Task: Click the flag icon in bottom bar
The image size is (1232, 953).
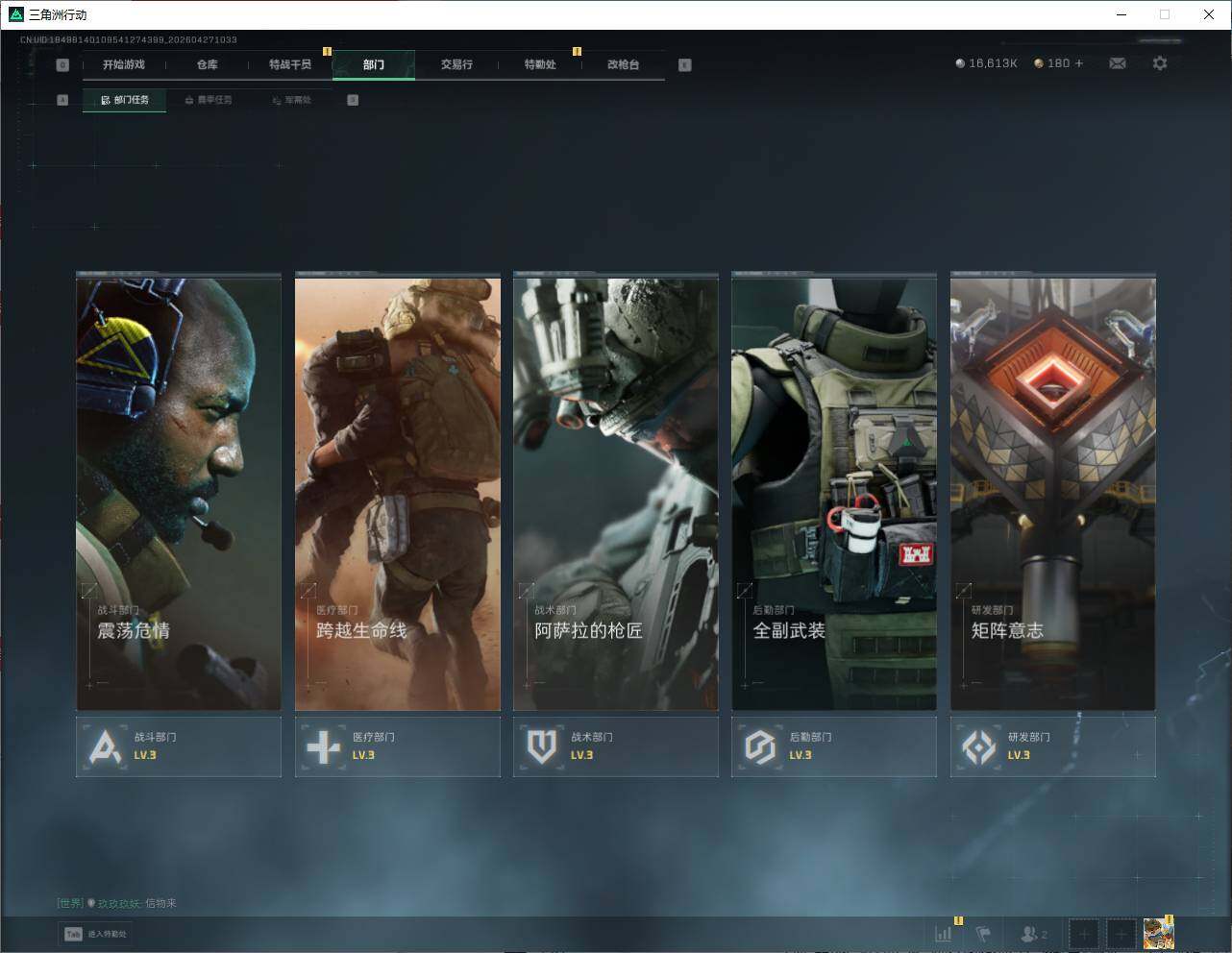Action: pos(983,934)
